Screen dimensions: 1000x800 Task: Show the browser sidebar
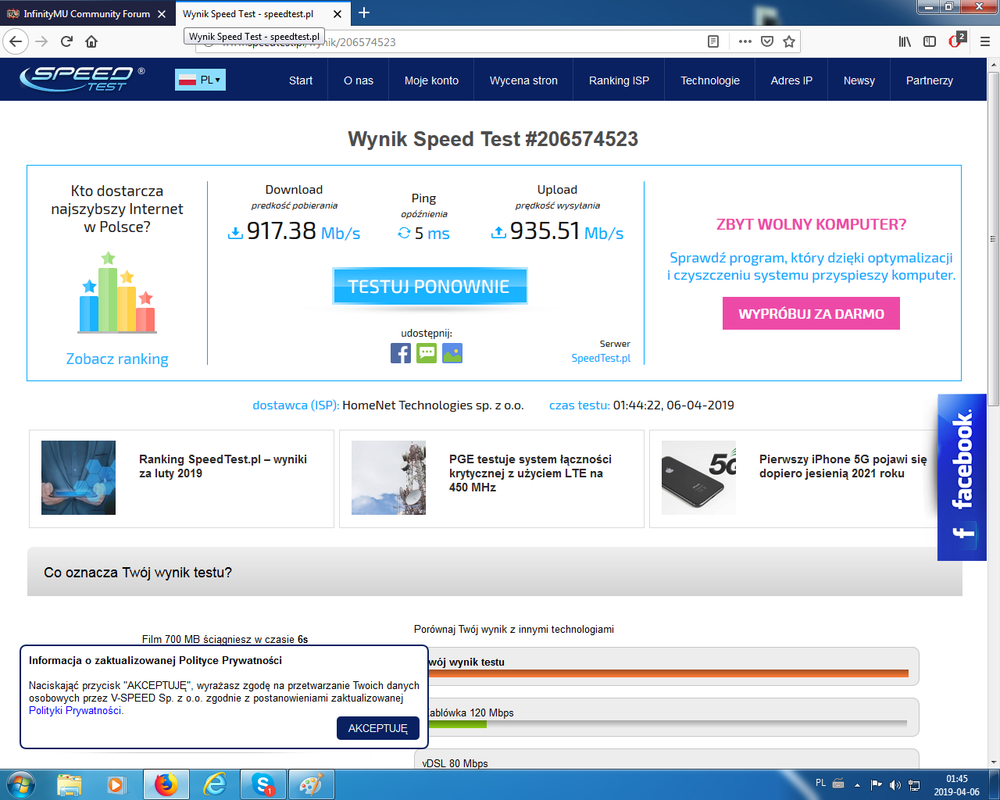pyautogui.click(x=929, y=41)
